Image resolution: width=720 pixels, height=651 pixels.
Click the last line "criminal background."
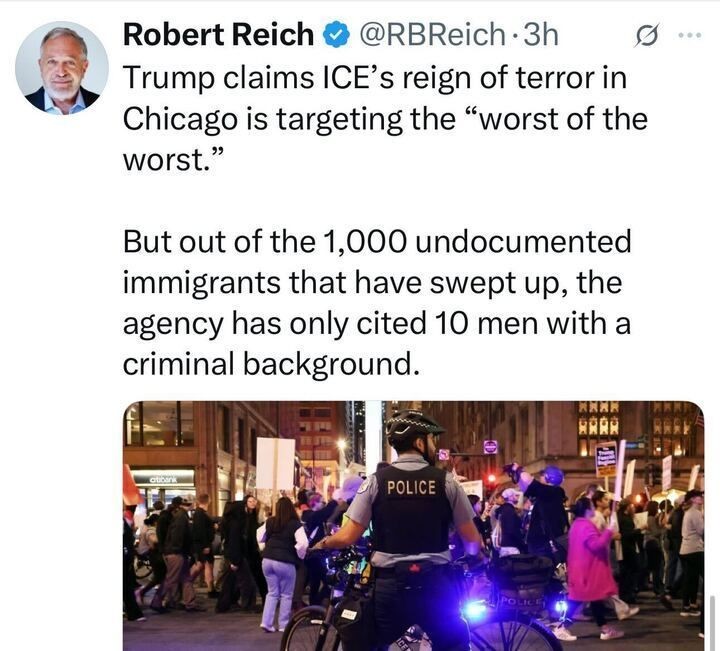(271, 365)
